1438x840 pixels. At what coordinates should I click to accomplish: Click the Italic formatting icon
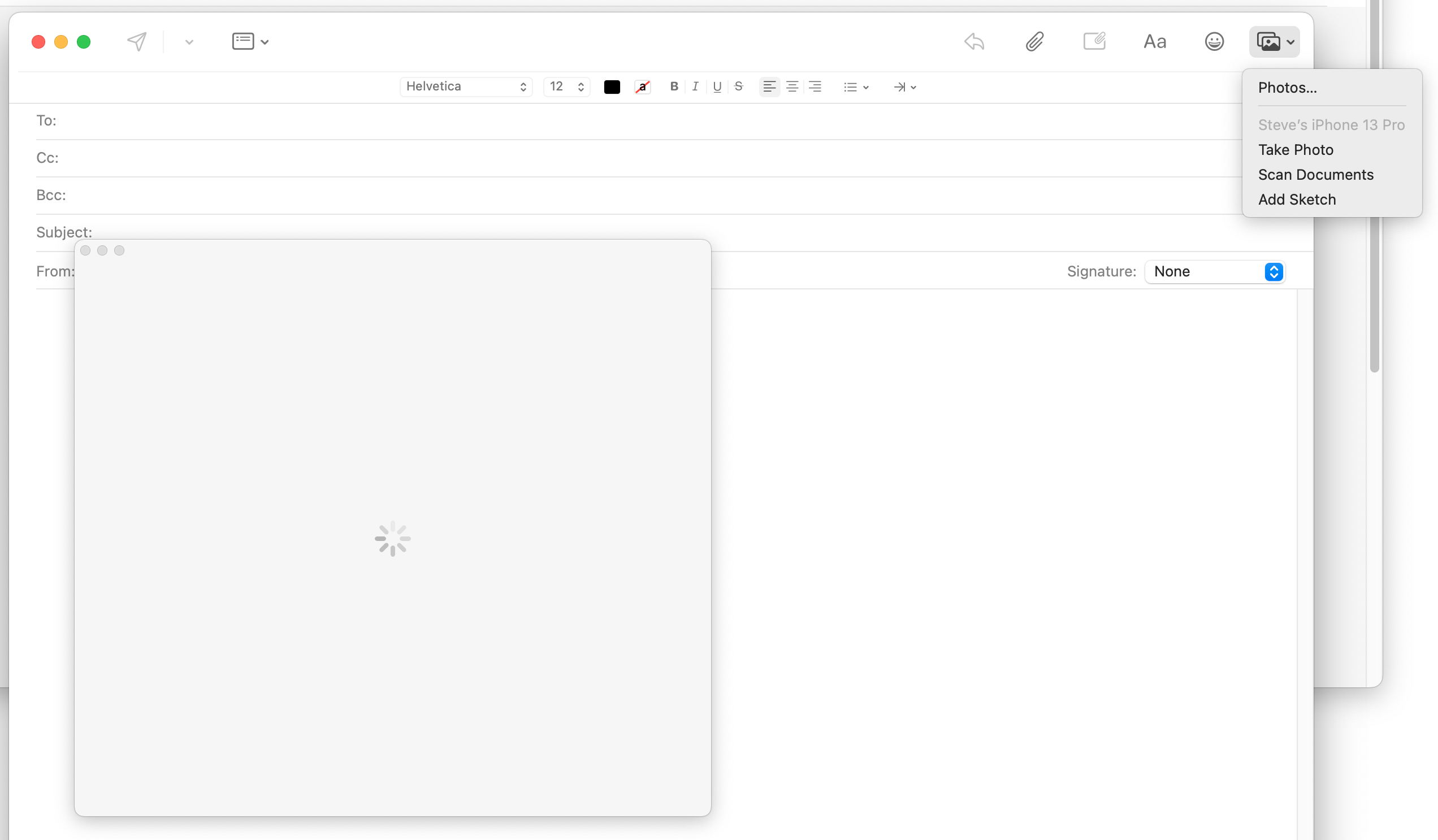click(694, 86)
